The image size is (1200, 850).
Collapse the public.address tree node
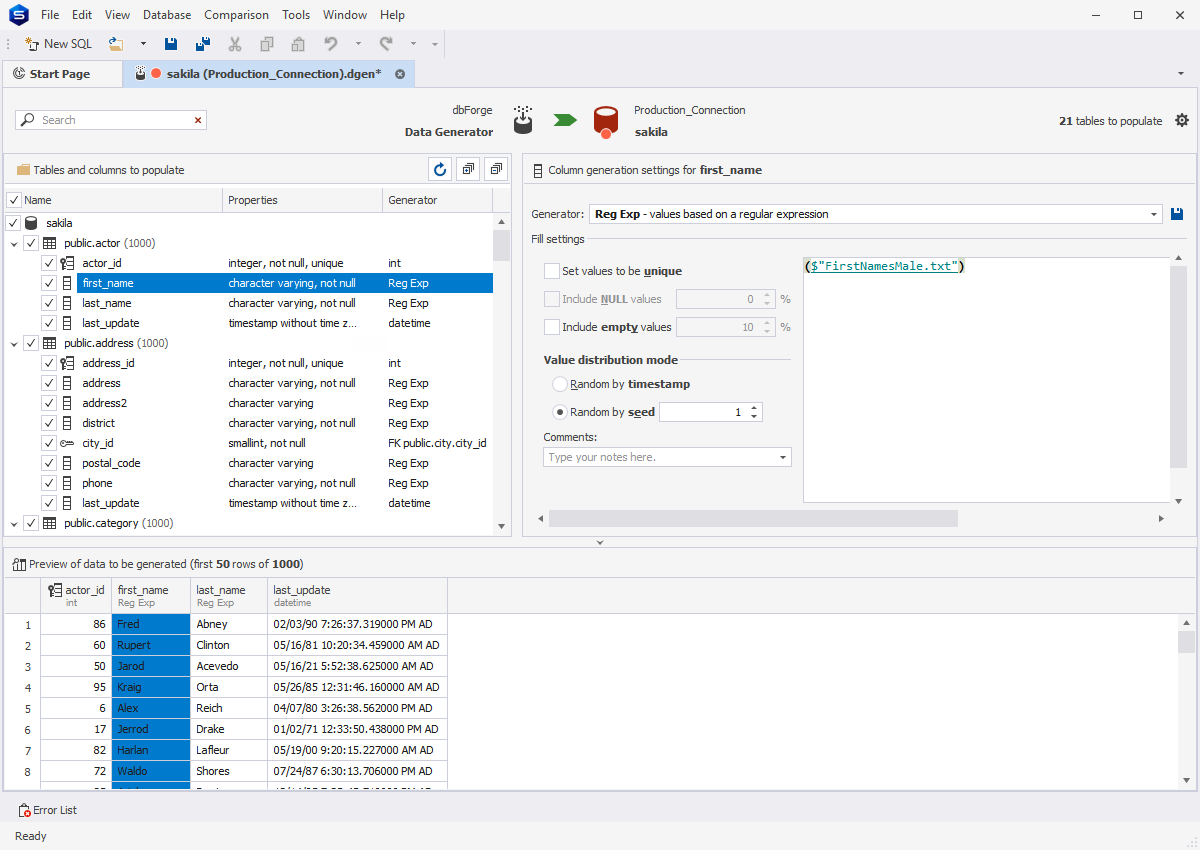pyautogui.click(x=14, y=343)
